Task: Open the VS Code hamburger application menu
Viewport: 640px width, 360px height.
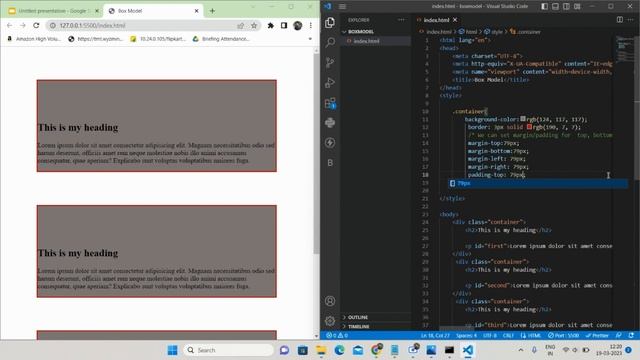Action: click(x=342, y=7)
